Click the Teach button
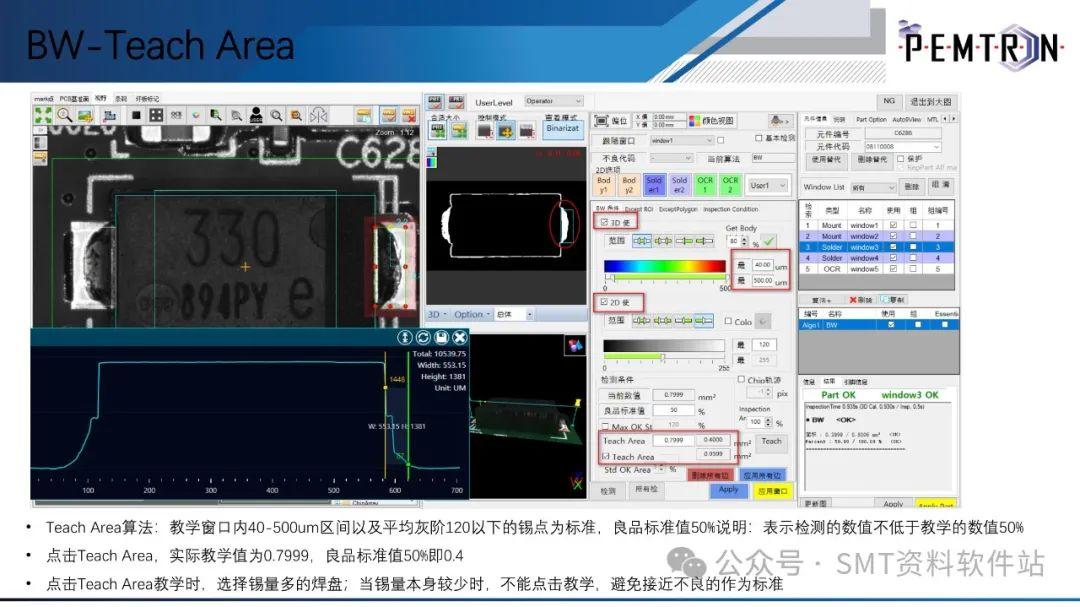Viewport: 1080px width, 607px height. click(771, 441)
